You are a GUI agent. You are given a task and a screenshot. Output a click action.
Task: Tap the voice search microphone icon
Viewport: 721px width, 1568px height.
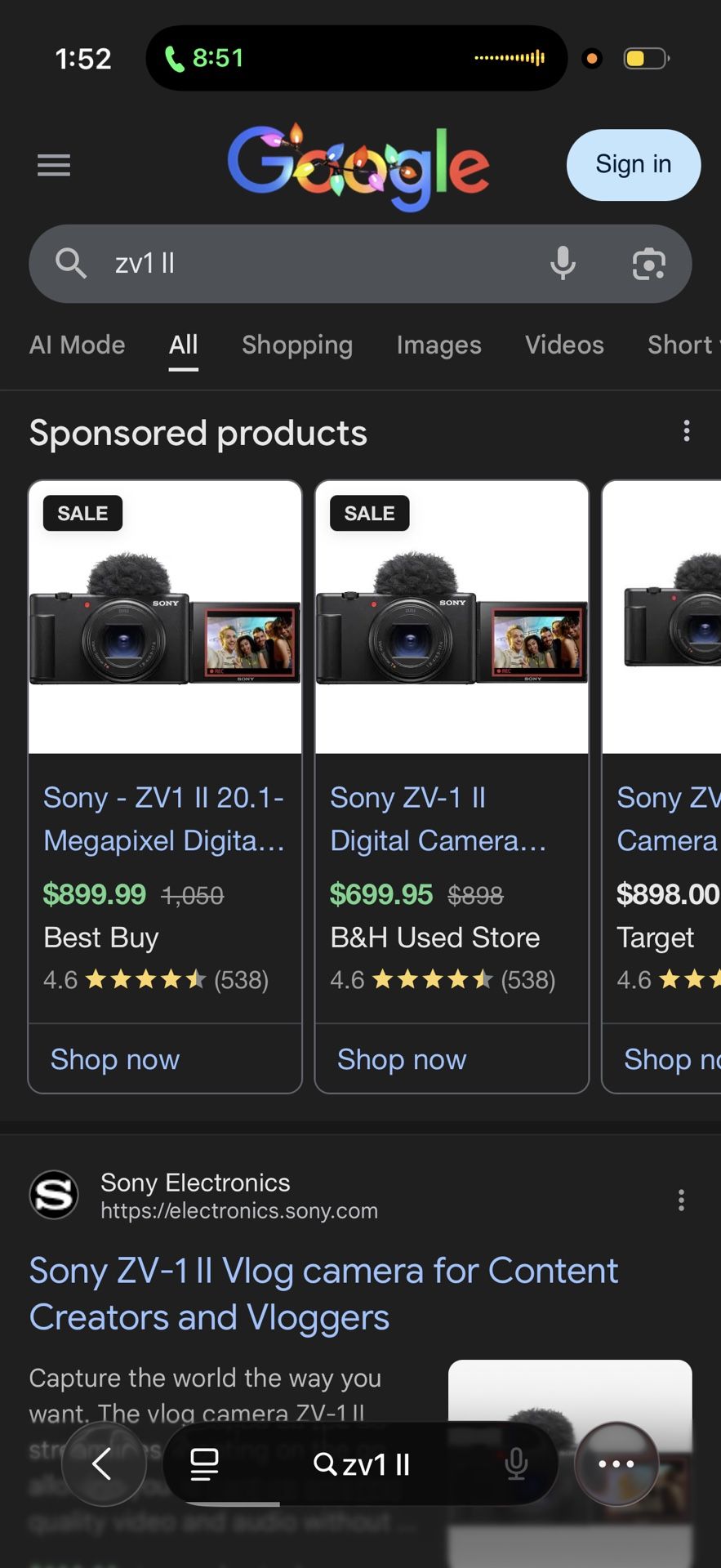563,264
